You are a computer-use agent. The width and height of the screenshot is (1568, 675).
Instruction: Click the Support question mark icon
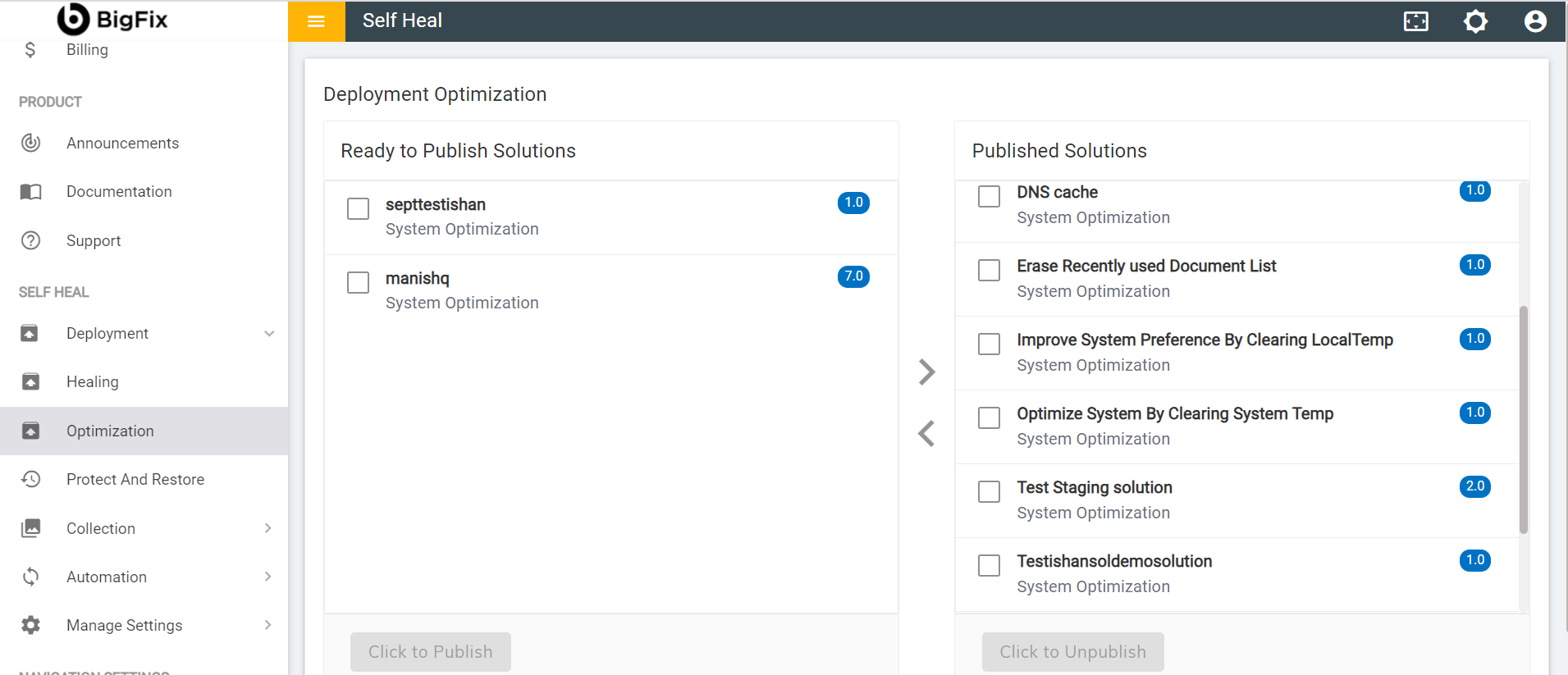[x=31, y=240]
